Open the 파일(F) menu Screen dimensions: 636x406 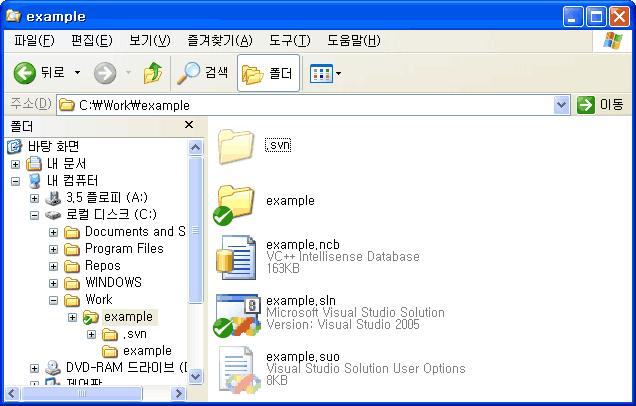pyautogui.click(x=34, y=41)
